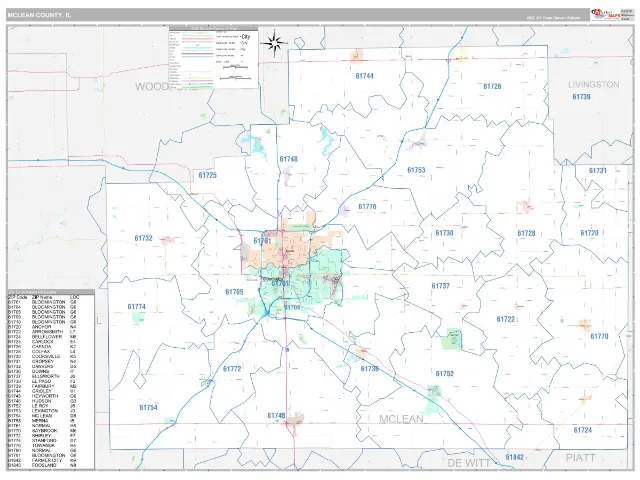Click the 'ZIP Name' index column header
The image size is (640, 480).
[42, 297]
